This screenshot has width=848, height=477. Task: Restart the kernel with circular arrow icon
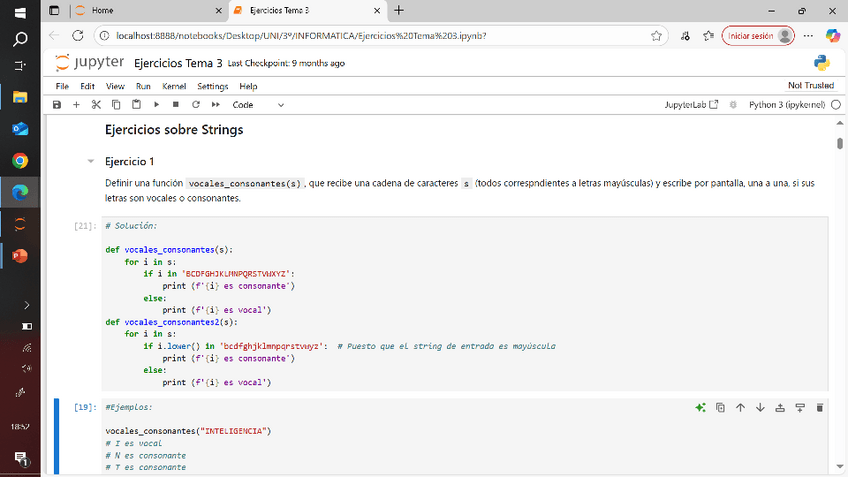(196, 105)
